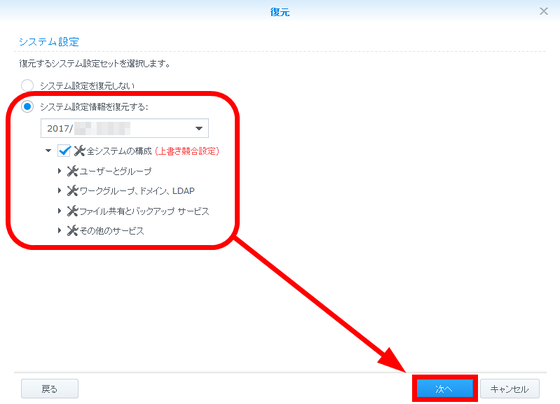Close the 復元 dialog with X
Viewport: 560px width, 404px height.
544,11
